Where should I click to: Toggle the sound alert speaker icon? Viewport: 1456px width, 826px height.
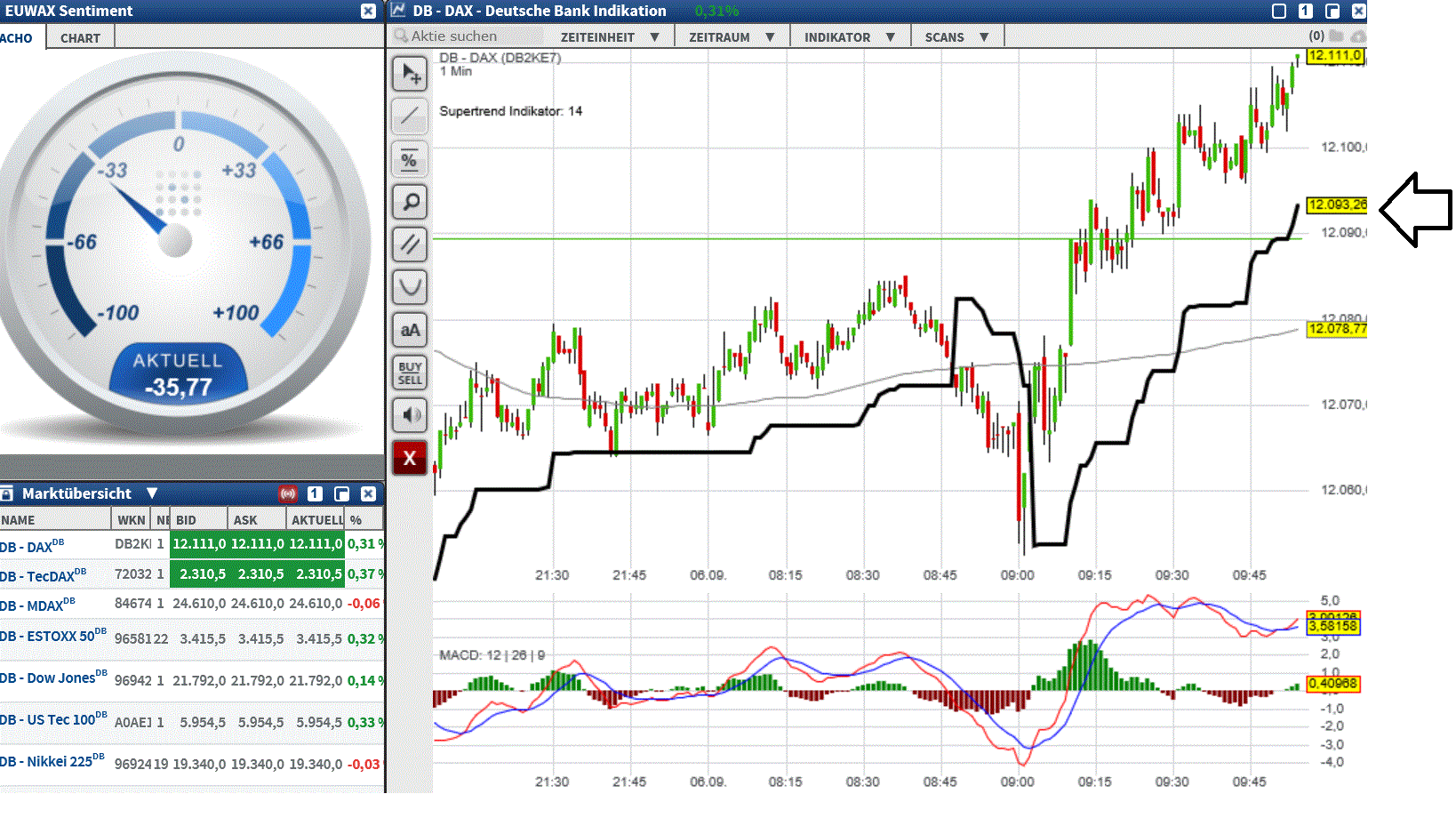point(410,415)
